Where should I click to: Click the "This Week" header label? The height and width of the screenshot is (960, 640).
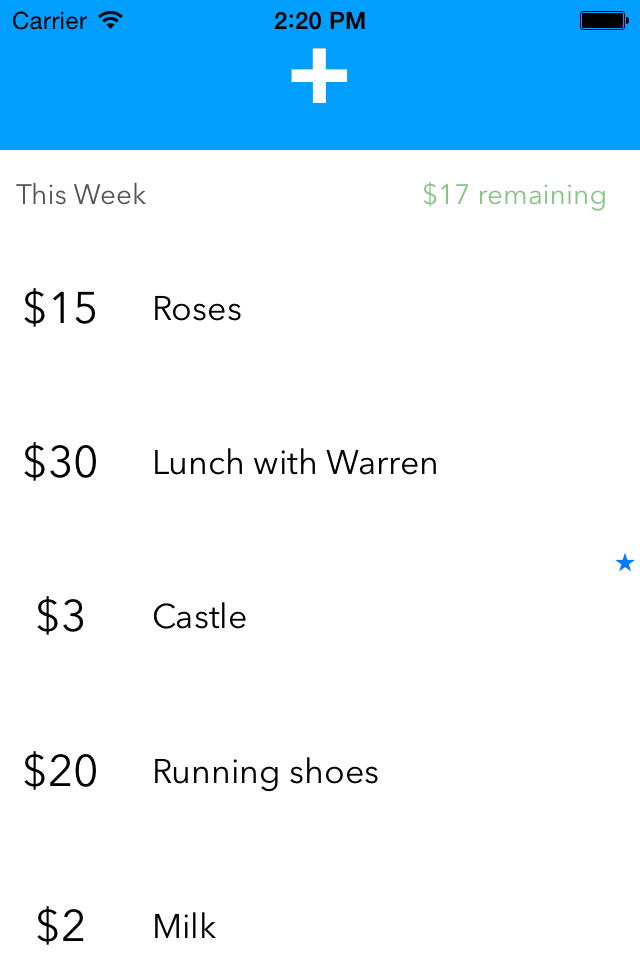tap(81, 194)
